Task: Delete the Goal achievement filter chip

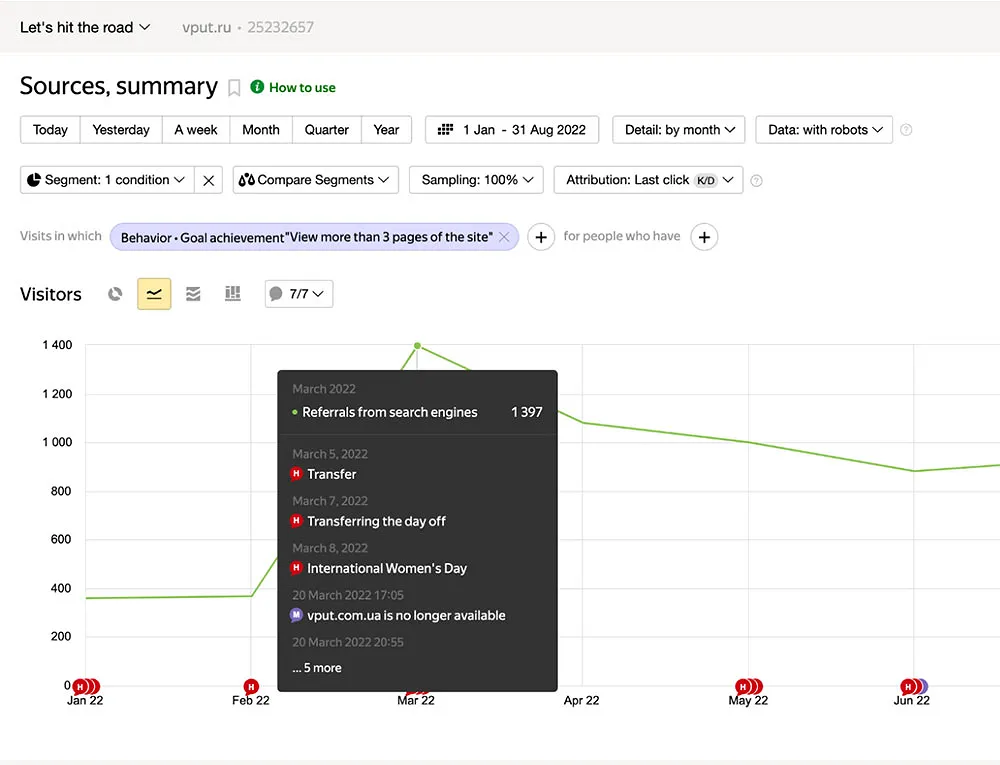Action: (x=504, y=237)
